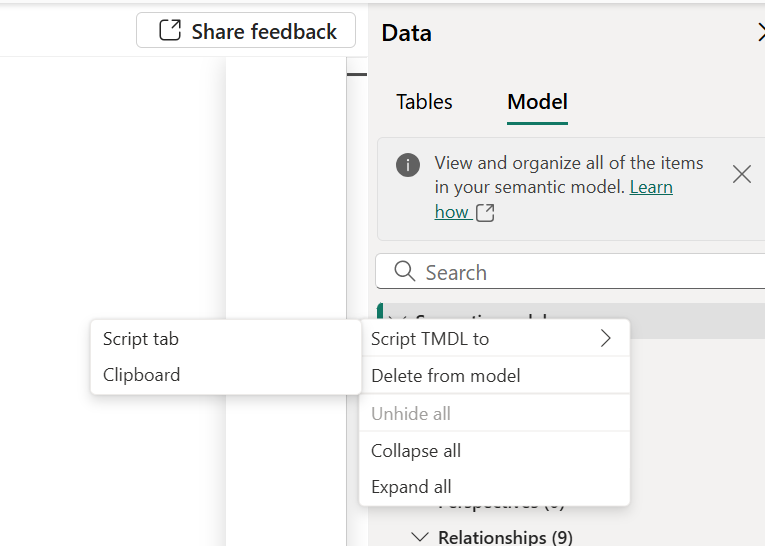The width and height of the screenshot is (765, 546).
Task: Click the info icon in the banner
Action: (x=408, y=165)
